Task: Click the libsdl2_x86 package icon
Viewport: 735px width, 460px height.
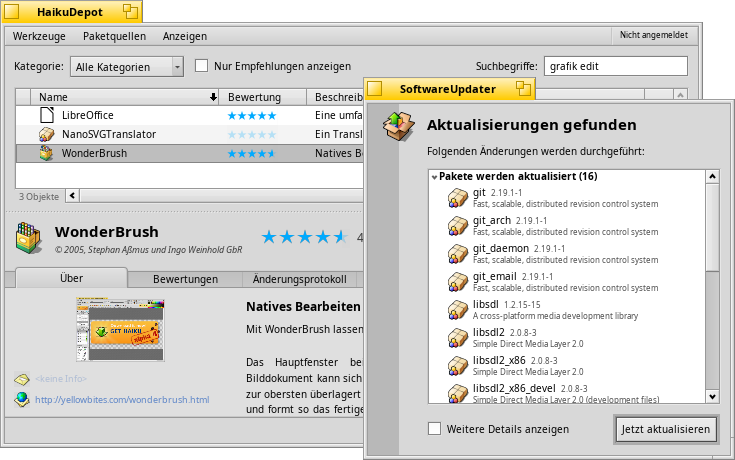Action: point(458,366)
